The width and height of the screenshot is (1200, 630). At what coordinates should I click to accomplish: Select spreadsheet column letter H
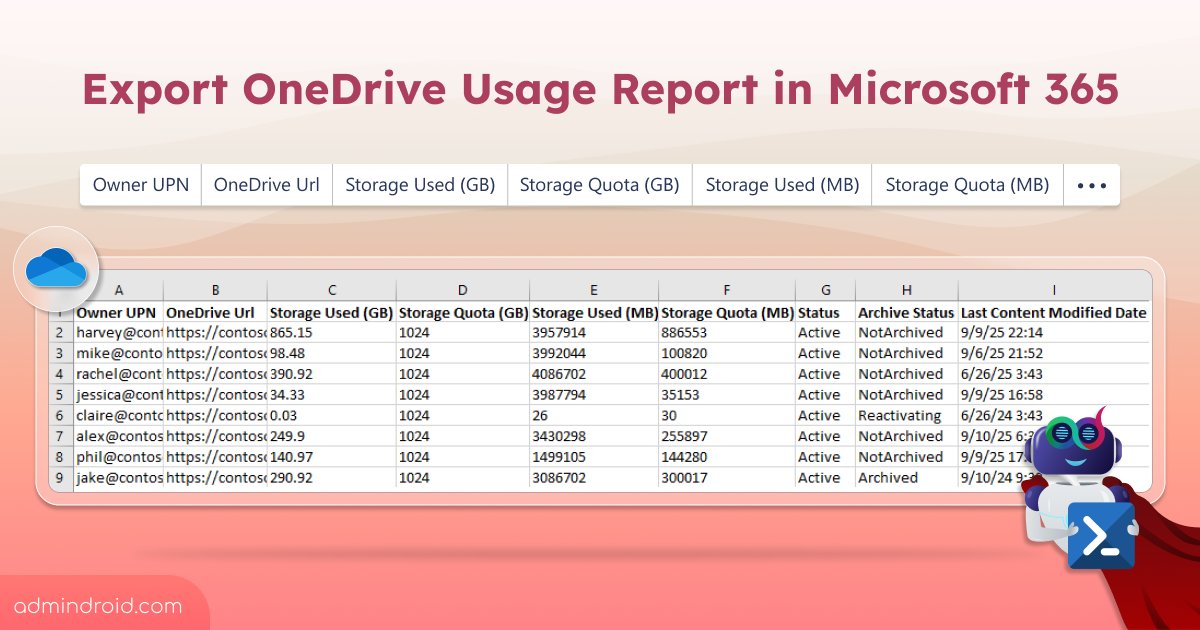coord(907,290)
